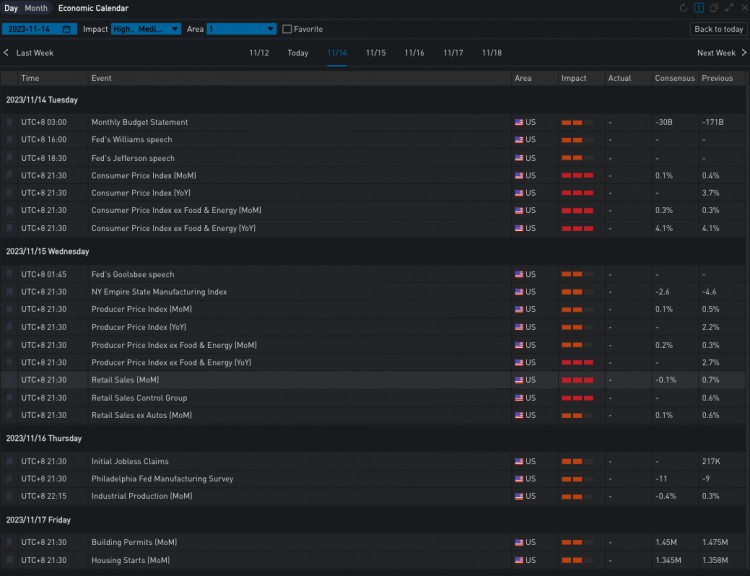The width and height of the screenshot is (750, 576).
Task: Select the 11/15 date tab
Action: [376, 53]
